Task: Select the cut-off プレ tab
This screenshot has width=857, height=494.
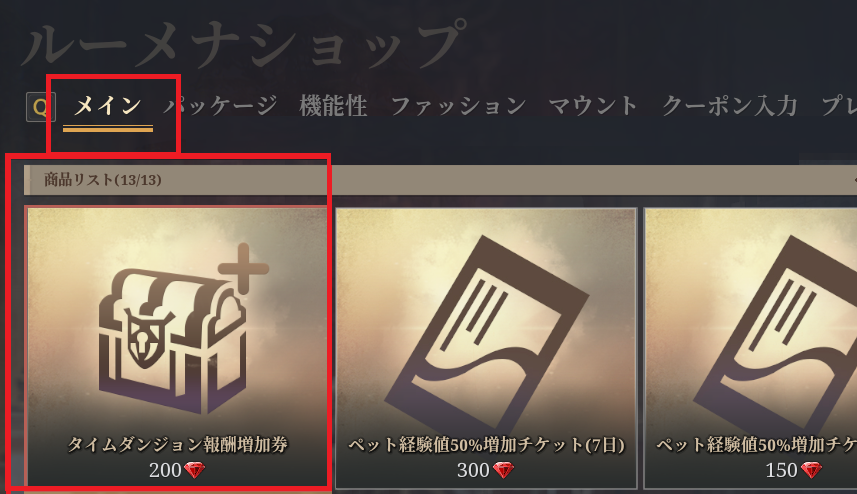Action: pos(840,105)
